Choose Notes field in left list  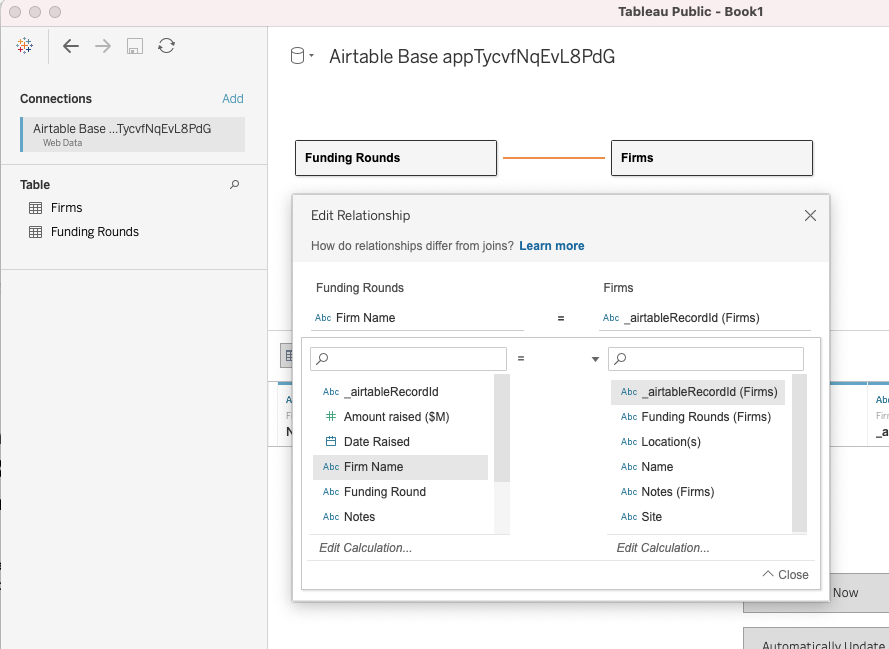[x=400, y=517]
